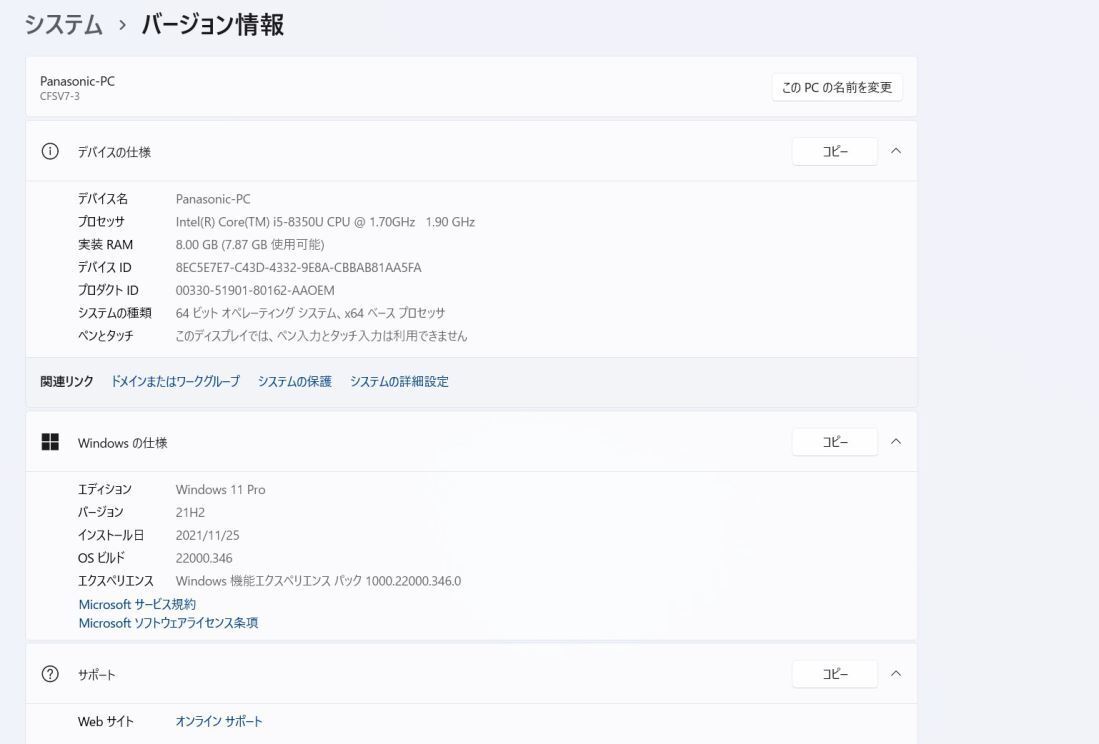Screen dimensions: 1099x744
Task: Click the edition value Windows 11 Pro
Action: [x=220, y=490]
